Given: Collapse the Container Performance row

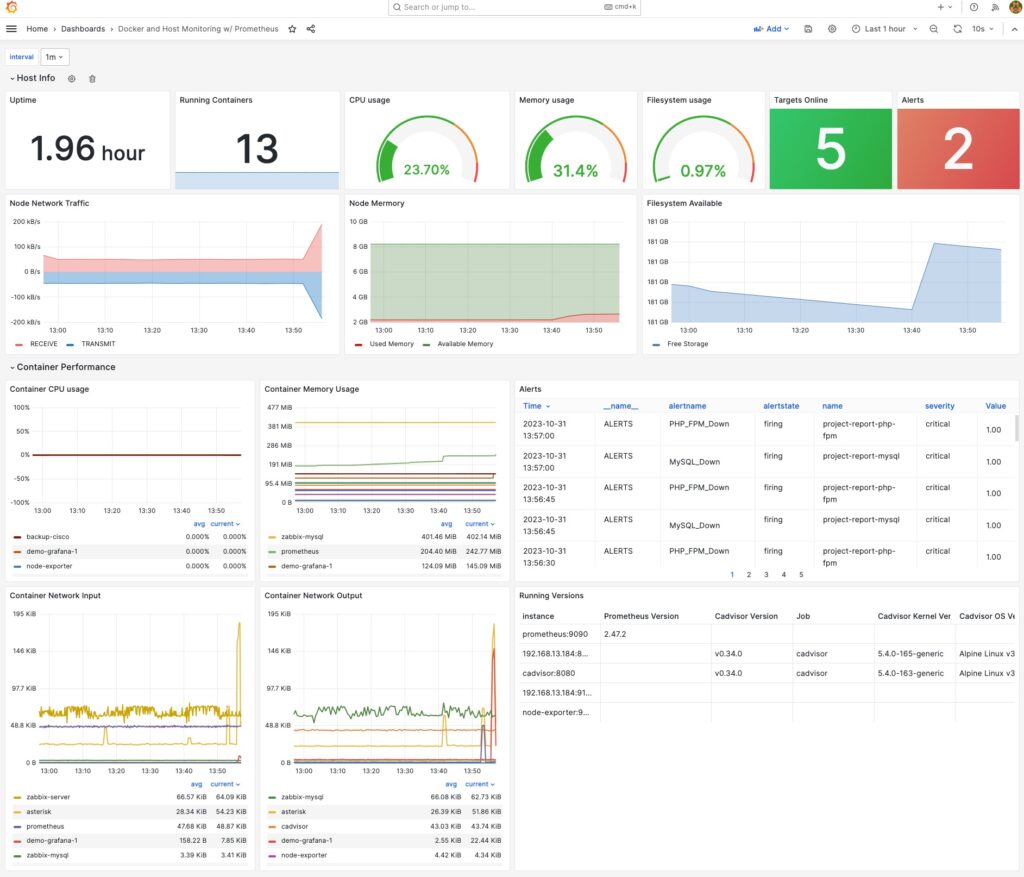Looking at the screenshot, I should [63, 367].
